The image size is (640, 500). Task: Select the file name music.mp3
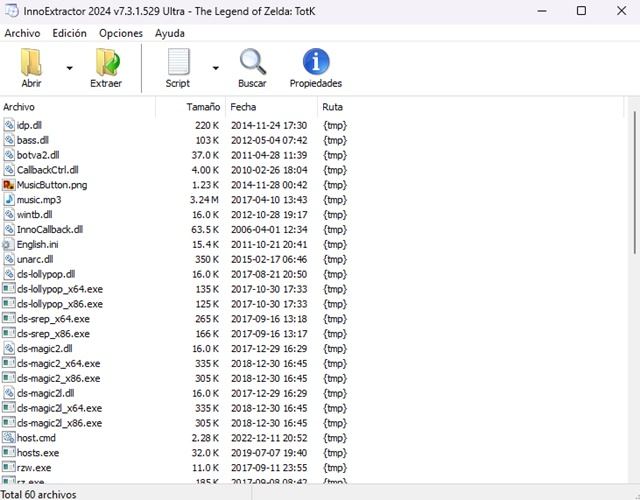(39, 200)
